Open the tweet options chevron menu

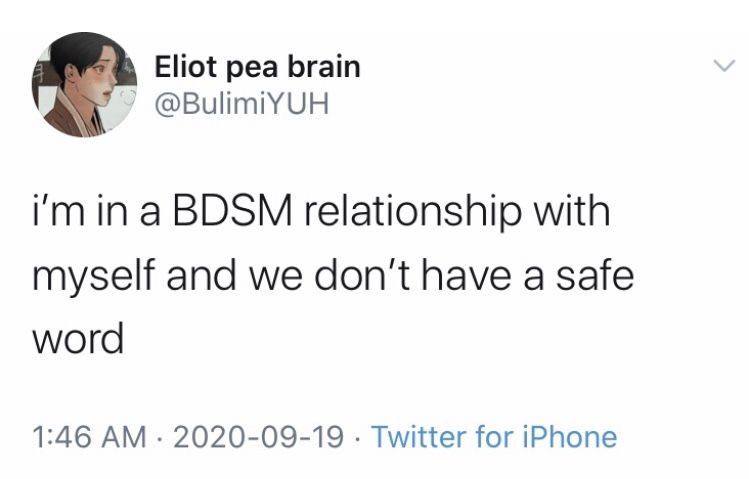click(x=724, y=65)
